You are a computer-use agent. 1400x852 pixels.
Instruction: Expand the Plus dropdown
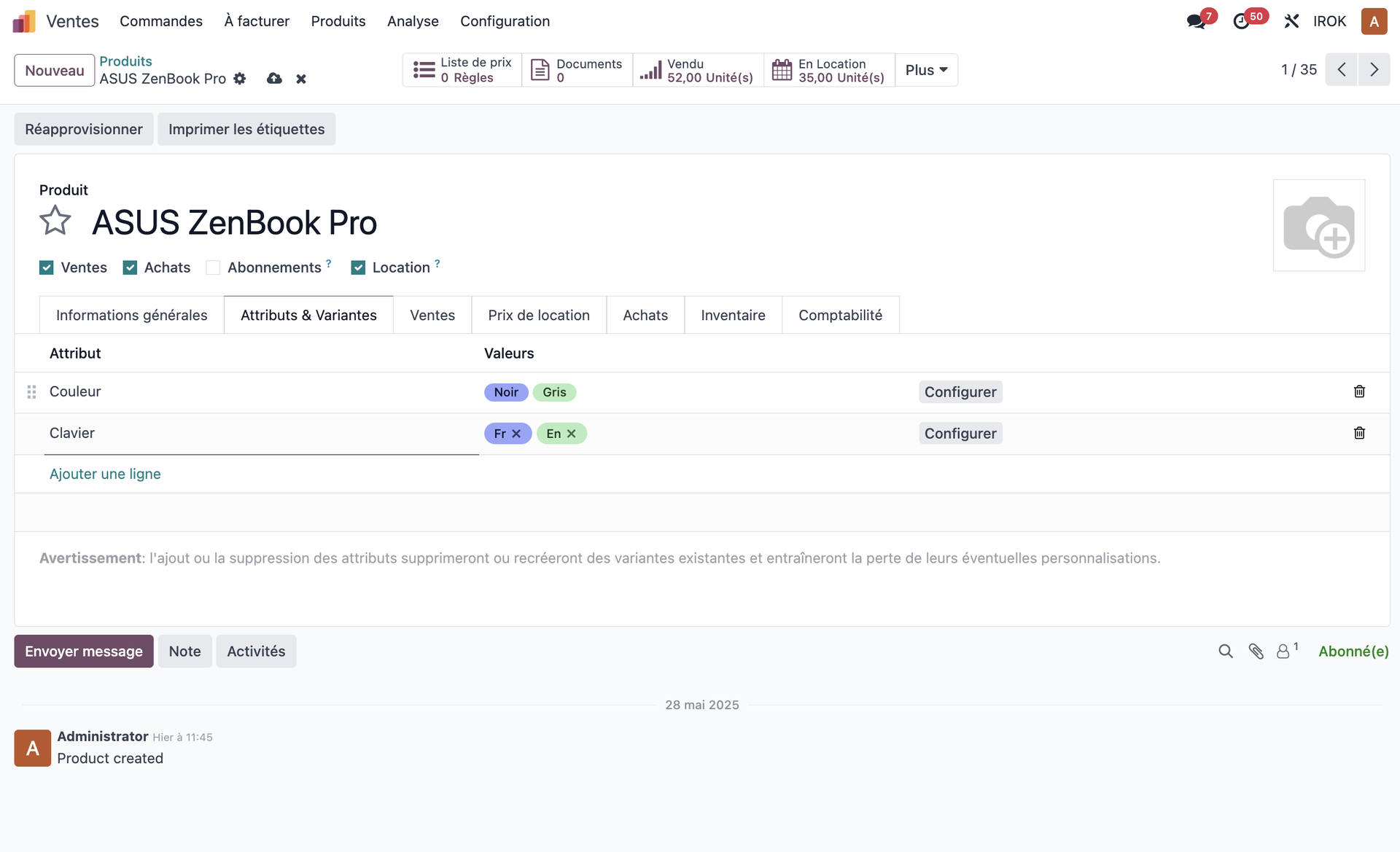(926, 70)
